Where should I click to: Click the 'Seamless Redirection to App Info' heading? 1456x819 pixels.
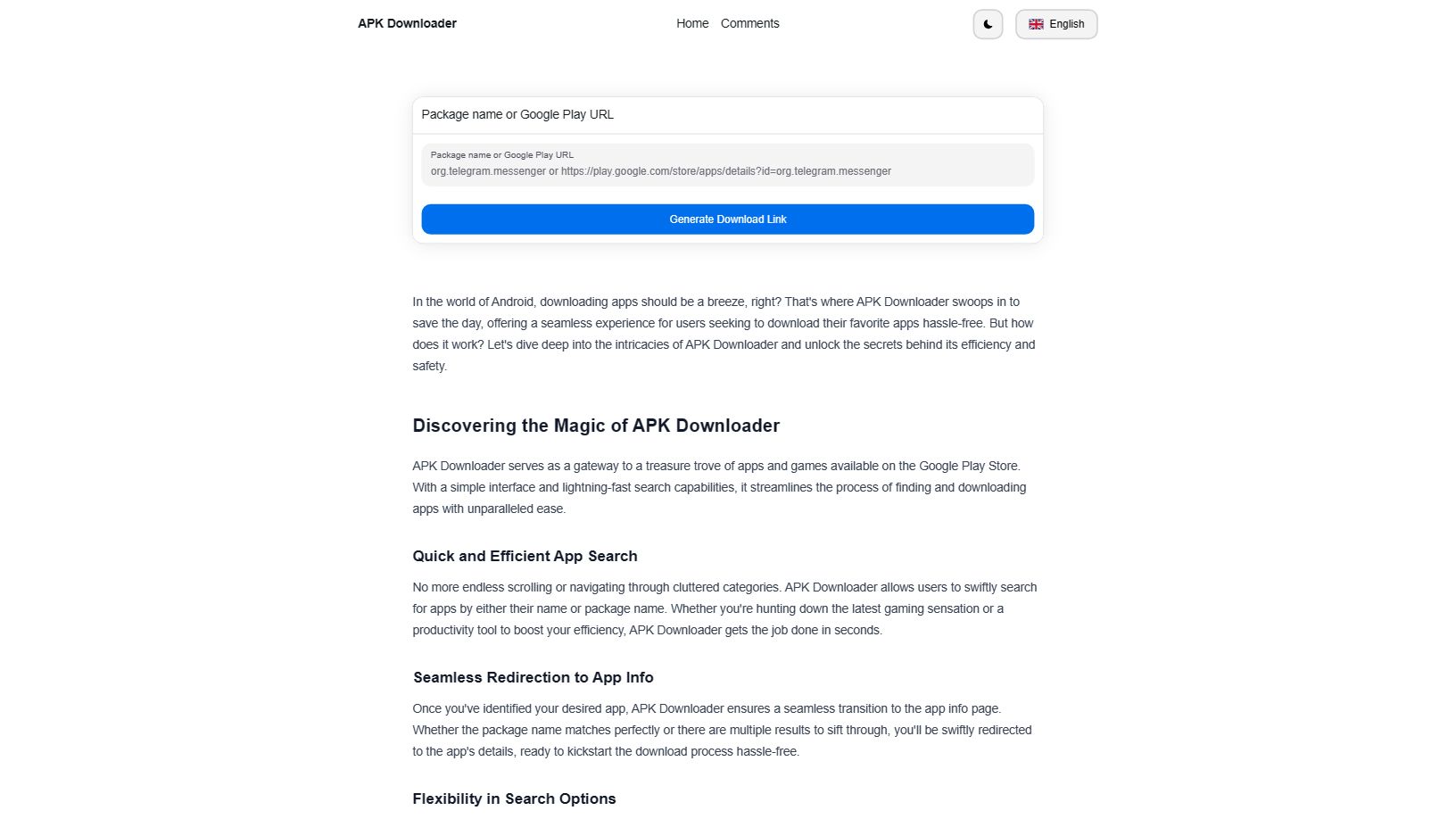click(x=534, y=677)
